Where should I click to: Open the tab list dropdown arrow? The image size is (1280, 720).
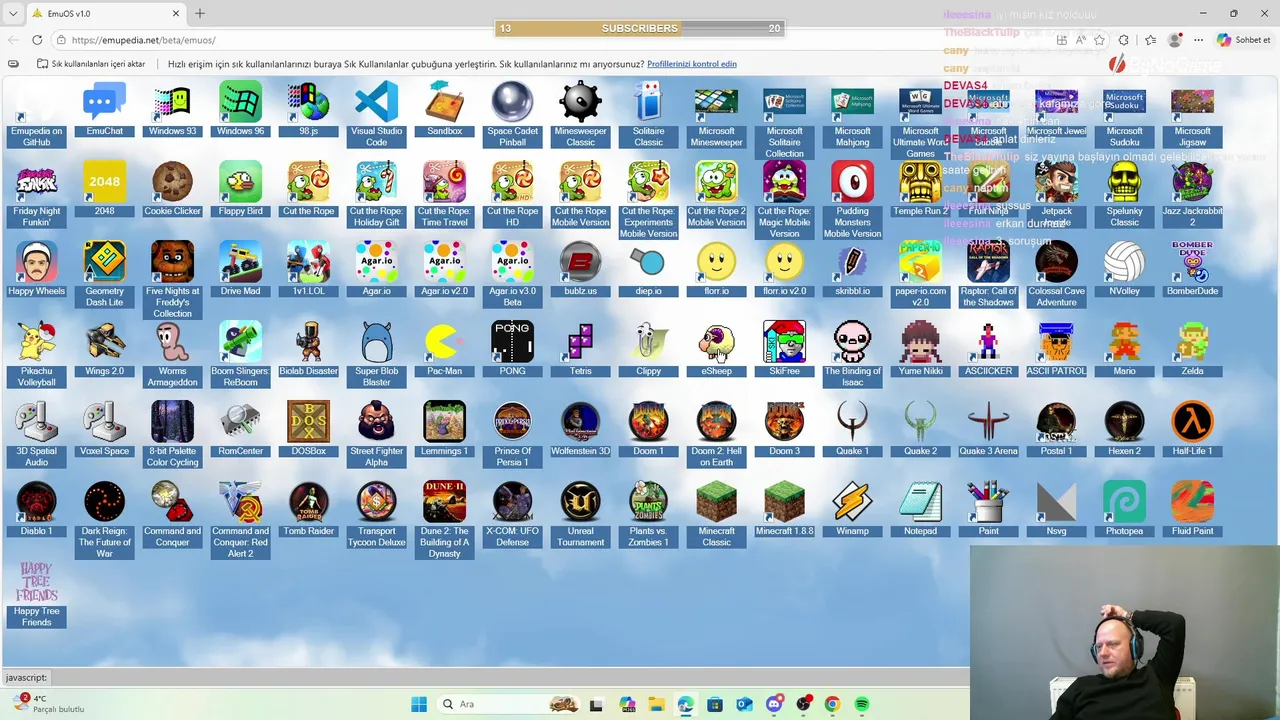pyautogui.click(x=13, y=13)
